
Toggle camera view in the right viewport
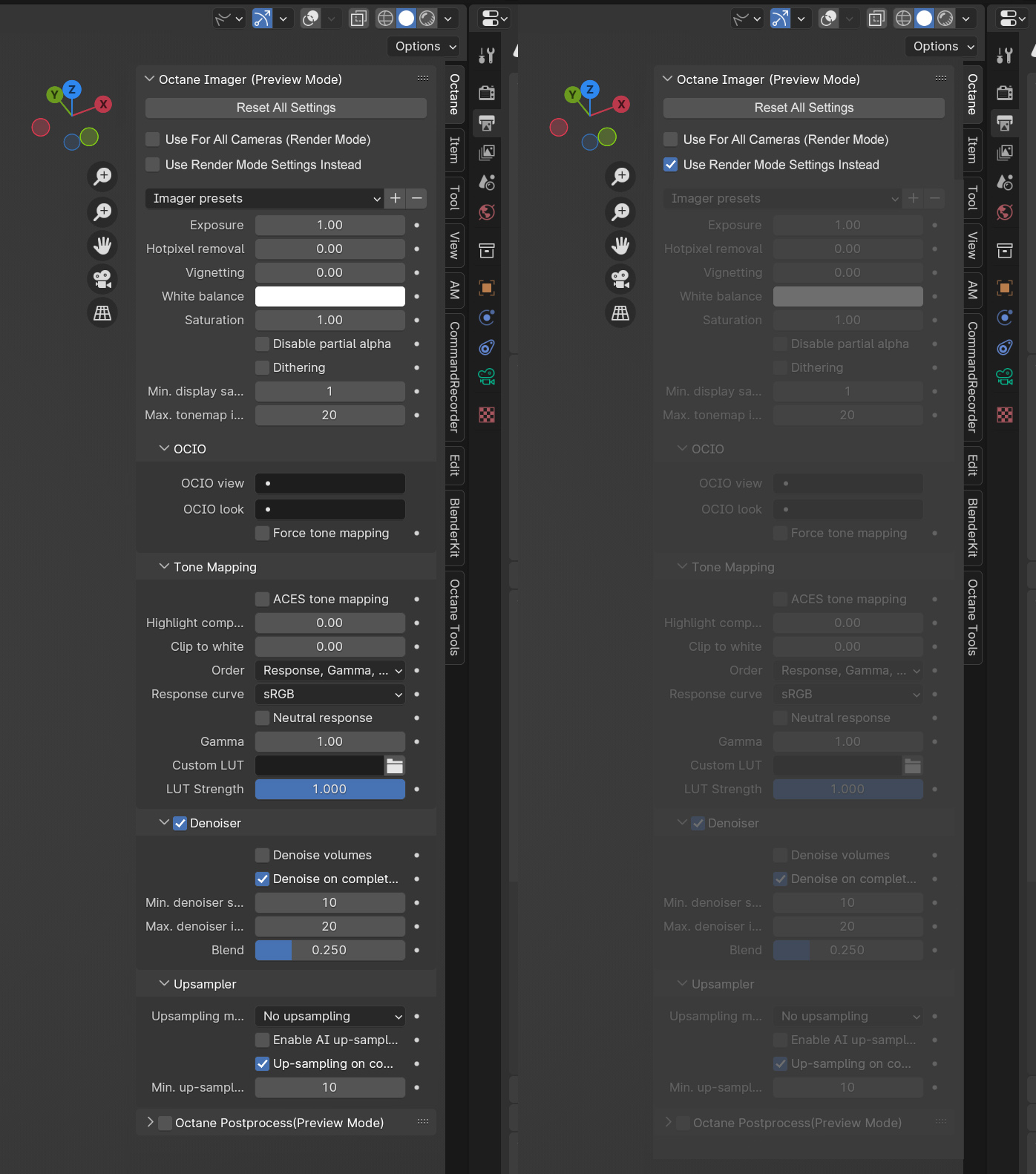620,279
